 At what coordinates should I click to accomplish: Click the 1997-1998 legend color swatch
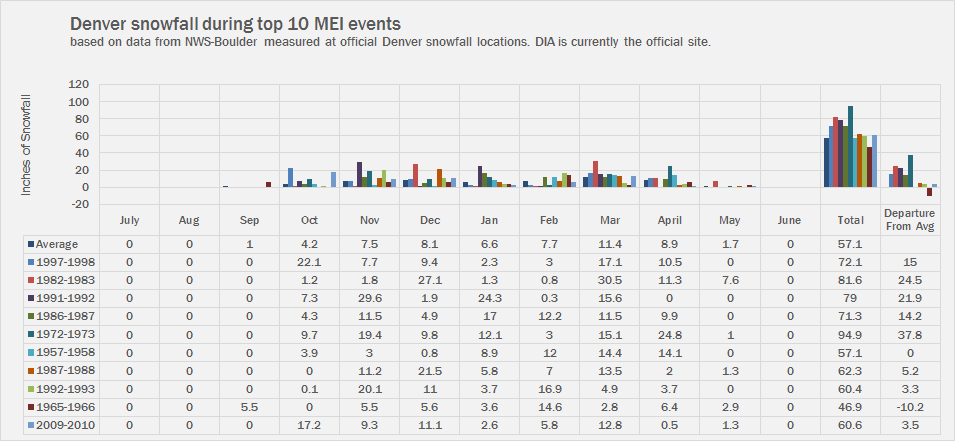pos(31,262)
